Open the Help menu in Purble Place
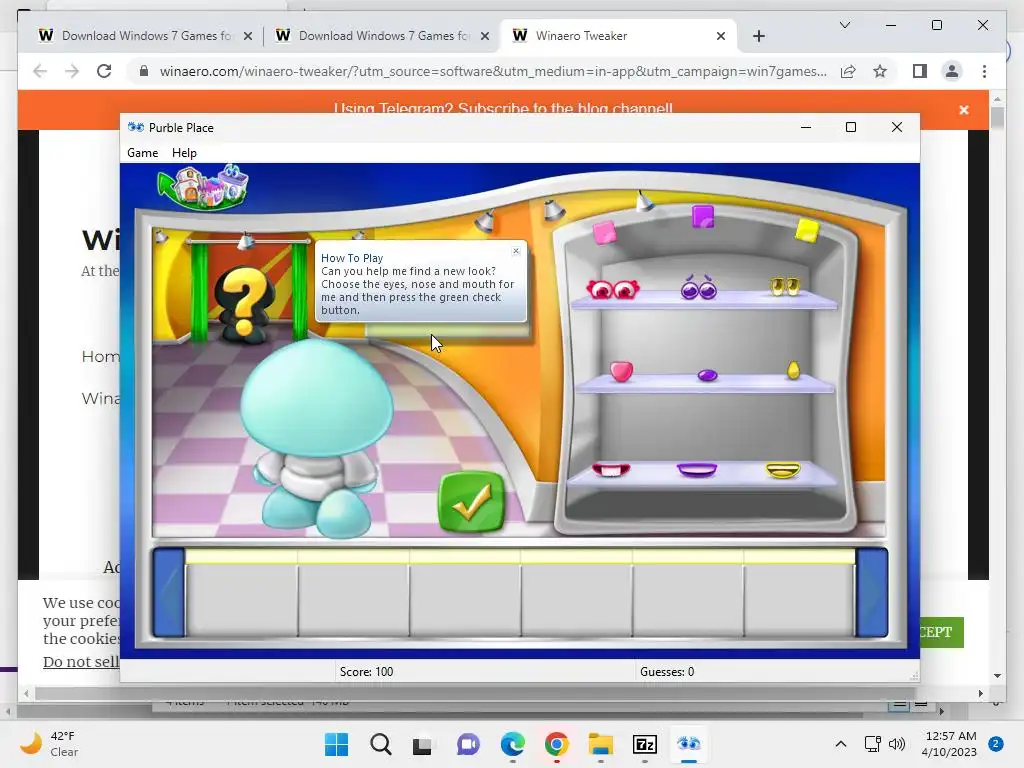The image size is (1024, 768). pyautogui.click(x=184, y=153)
